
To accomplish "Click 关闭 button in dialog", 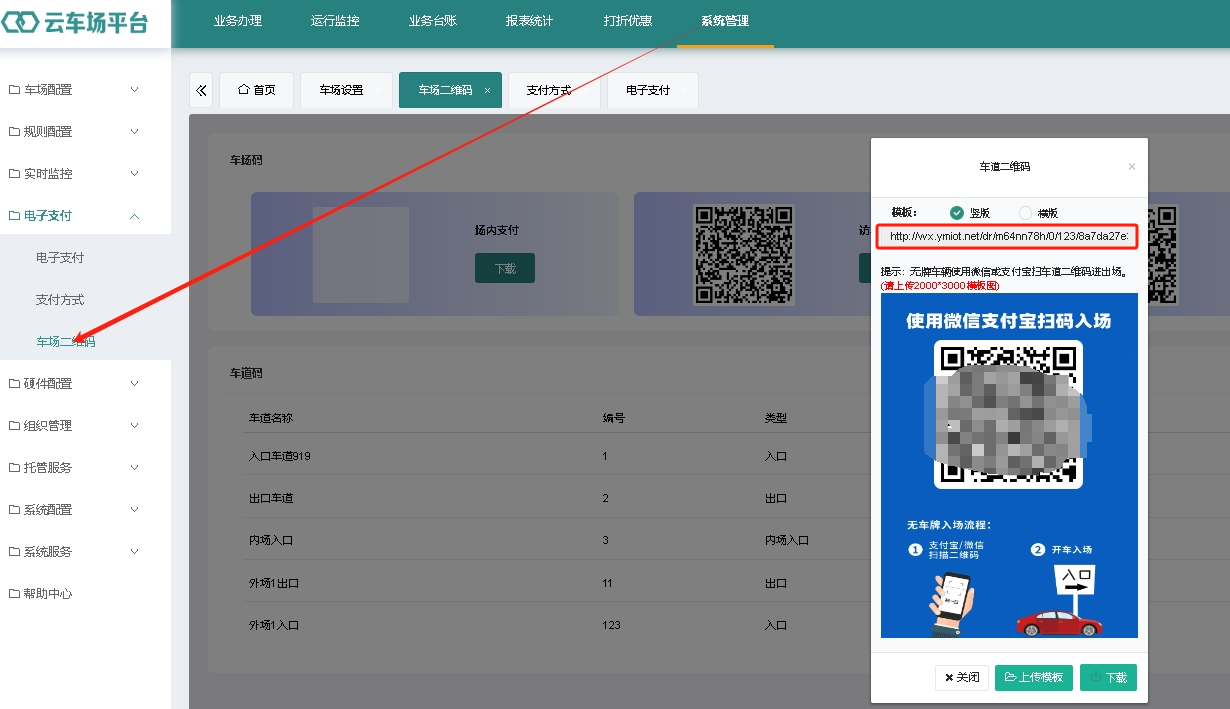I will (x=962, y=677).
